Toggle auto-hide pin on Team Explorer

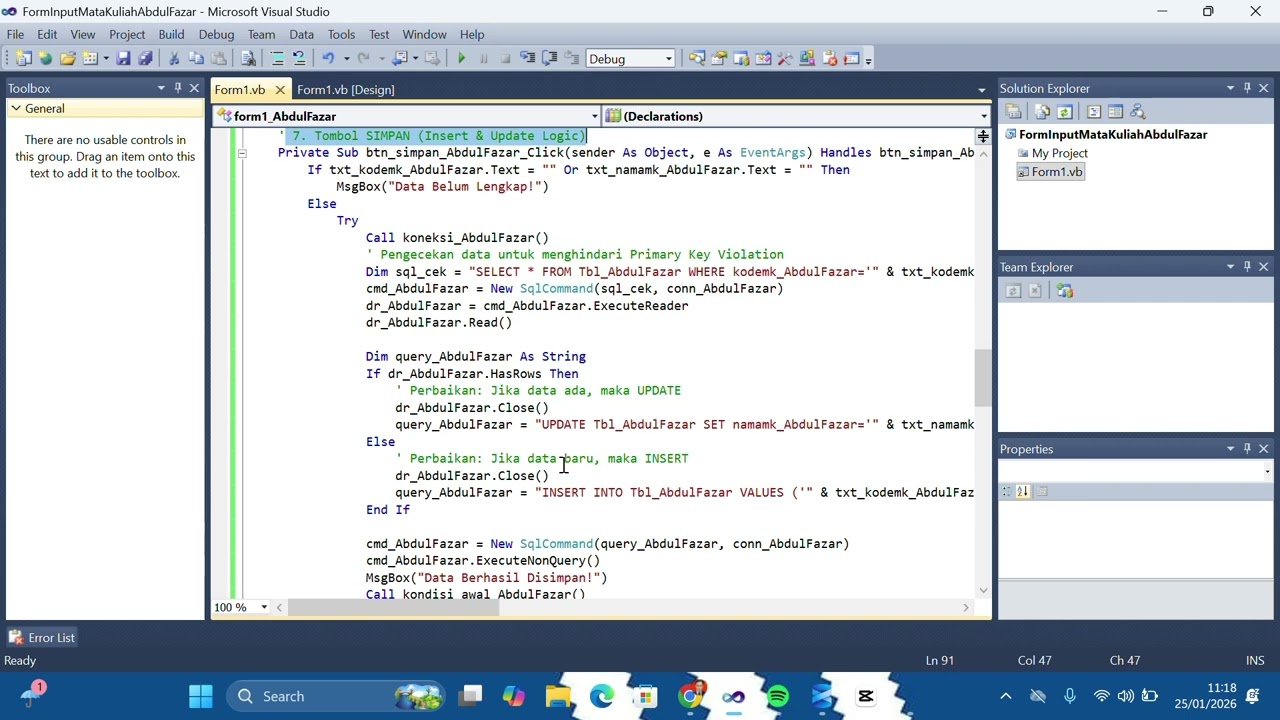pyautogui.click(x=1247, y=267)
